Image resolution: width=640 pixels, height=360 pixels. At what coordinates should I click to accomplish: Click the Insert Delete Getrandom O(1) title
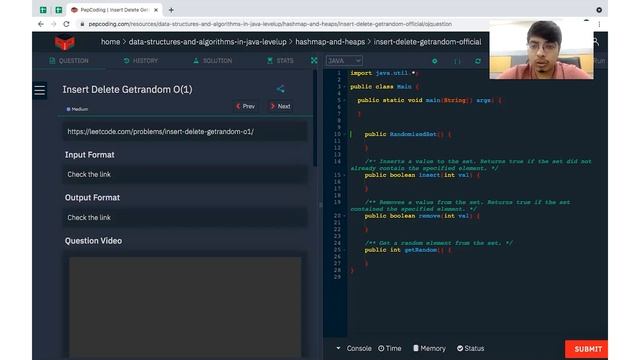pyautogui.click(x=127, y=89)
